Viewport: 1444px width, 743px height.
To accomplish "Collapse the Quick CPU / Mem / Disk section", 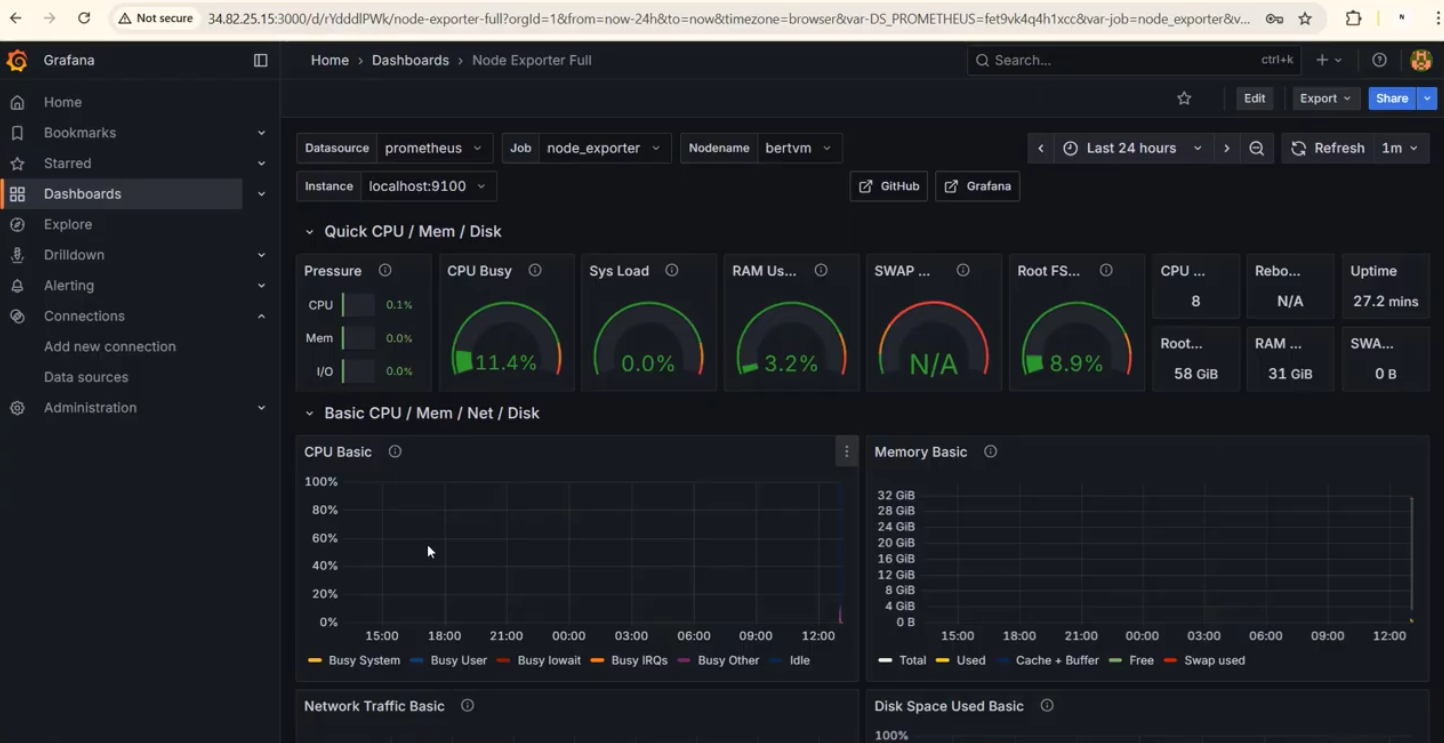I will click(x=309, y=231).
